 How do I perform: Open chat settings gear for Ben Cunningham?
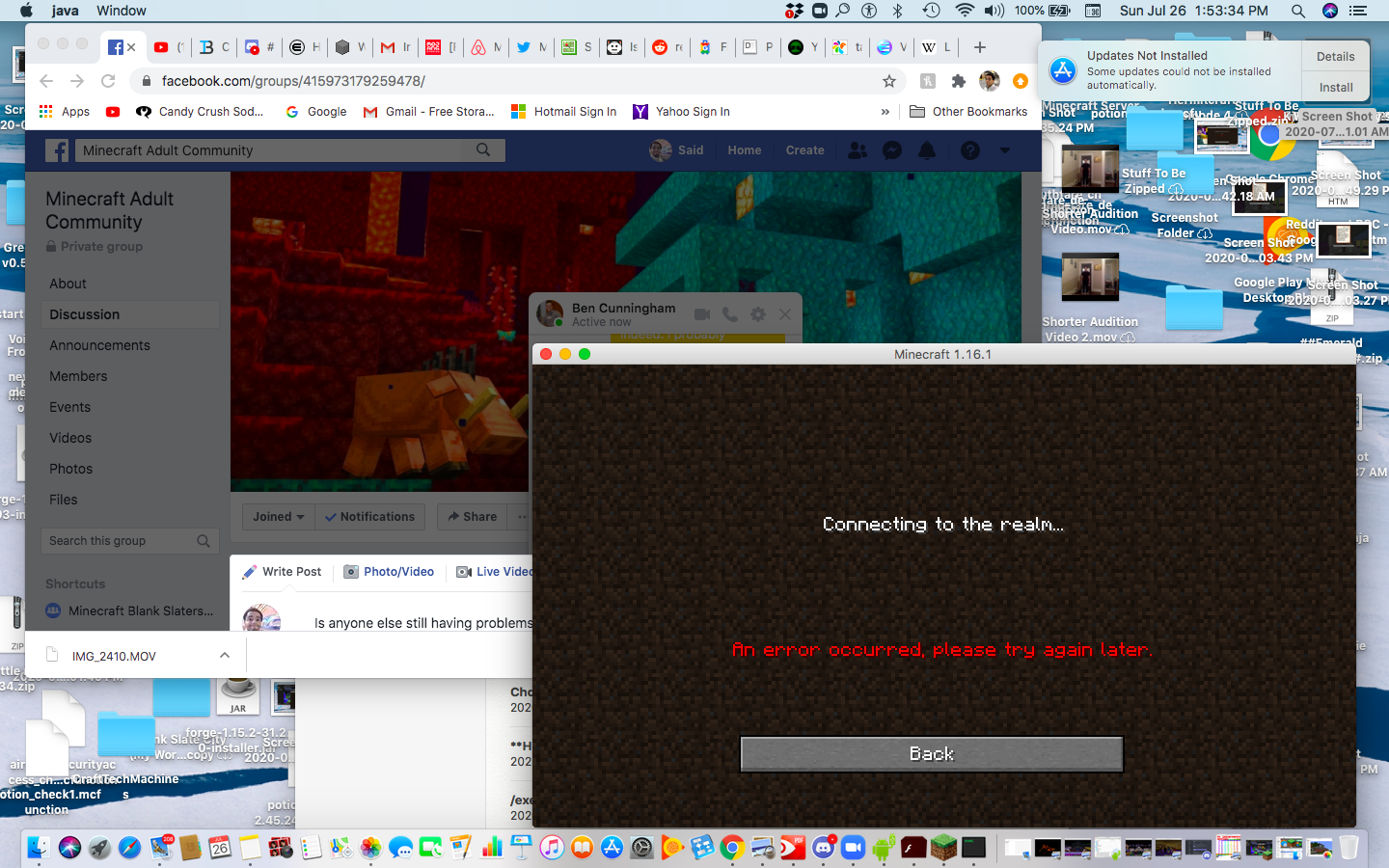tap(758, 314)
